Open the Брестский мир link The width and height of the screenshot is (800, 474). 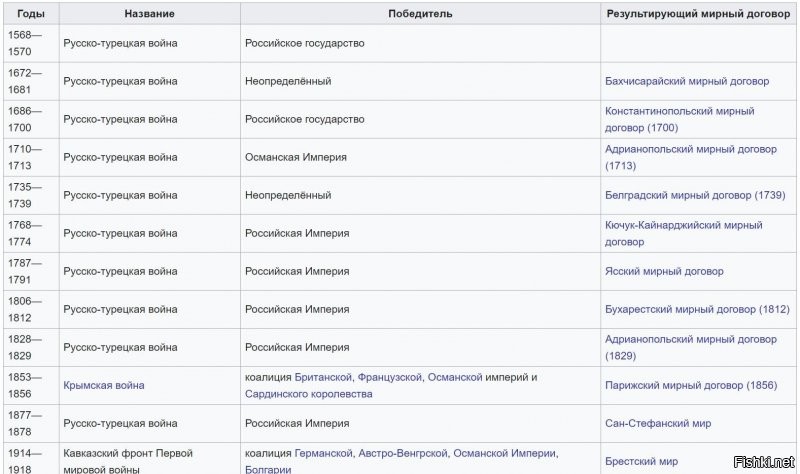click(x=641, y=461)
